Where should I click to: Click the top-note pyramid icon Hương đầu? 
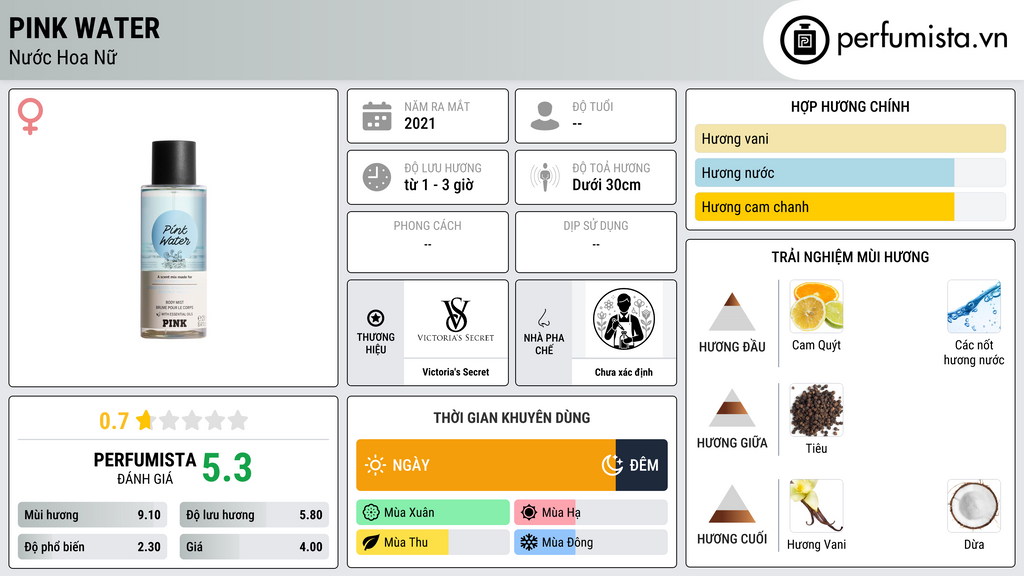click(732, 312)
